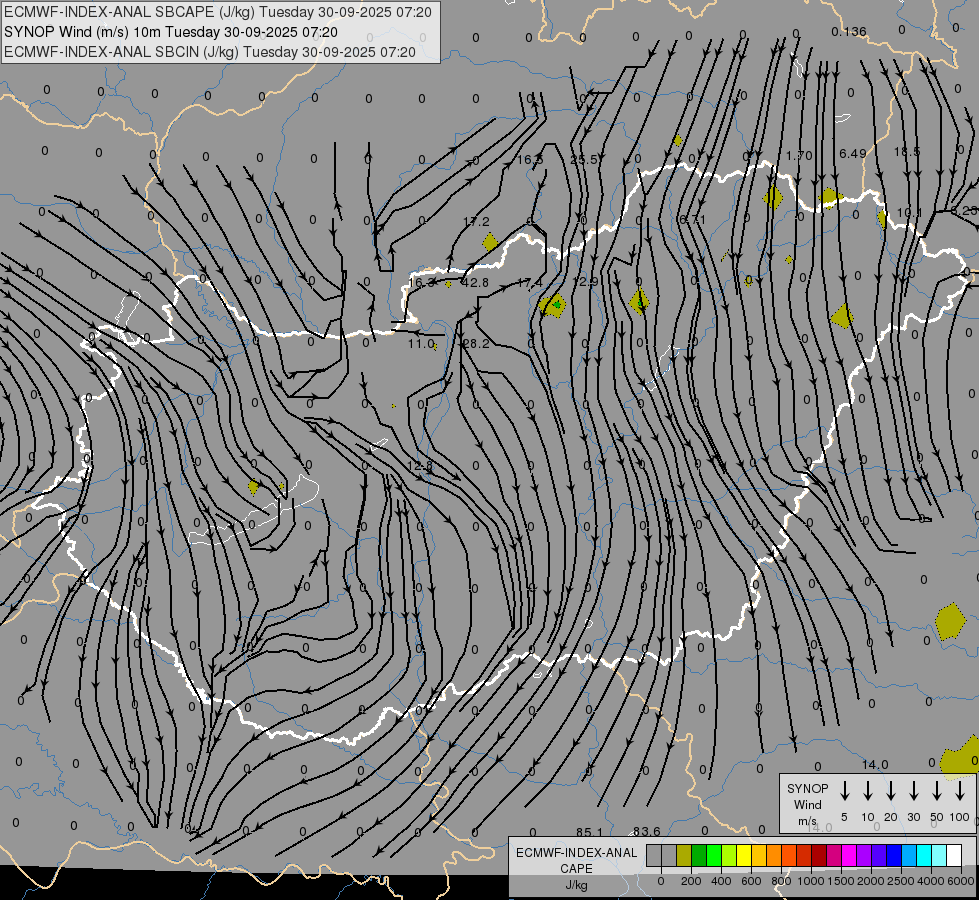This screenshot has width=979, height=900.
Task: Click the CAPE value '17.2' on the map
Action: point(476,222)
